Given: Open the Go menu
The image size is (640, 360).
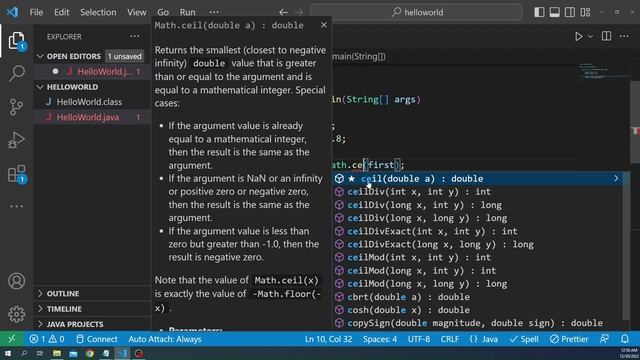Looking at the screenshot, I should pyautogui.click(x=163, y=12).
